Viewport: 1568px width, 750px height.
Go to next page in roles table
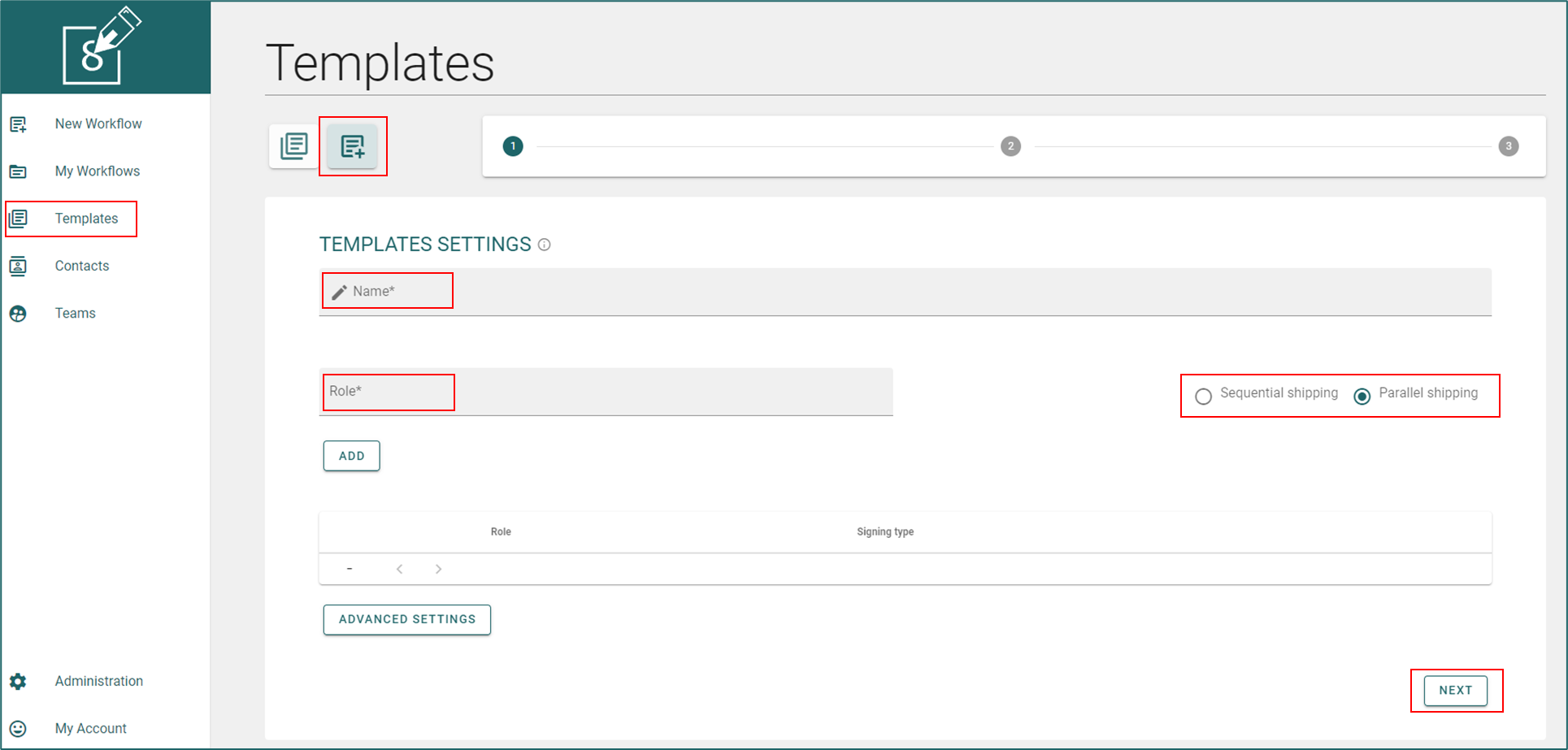[x=438, y=569]
